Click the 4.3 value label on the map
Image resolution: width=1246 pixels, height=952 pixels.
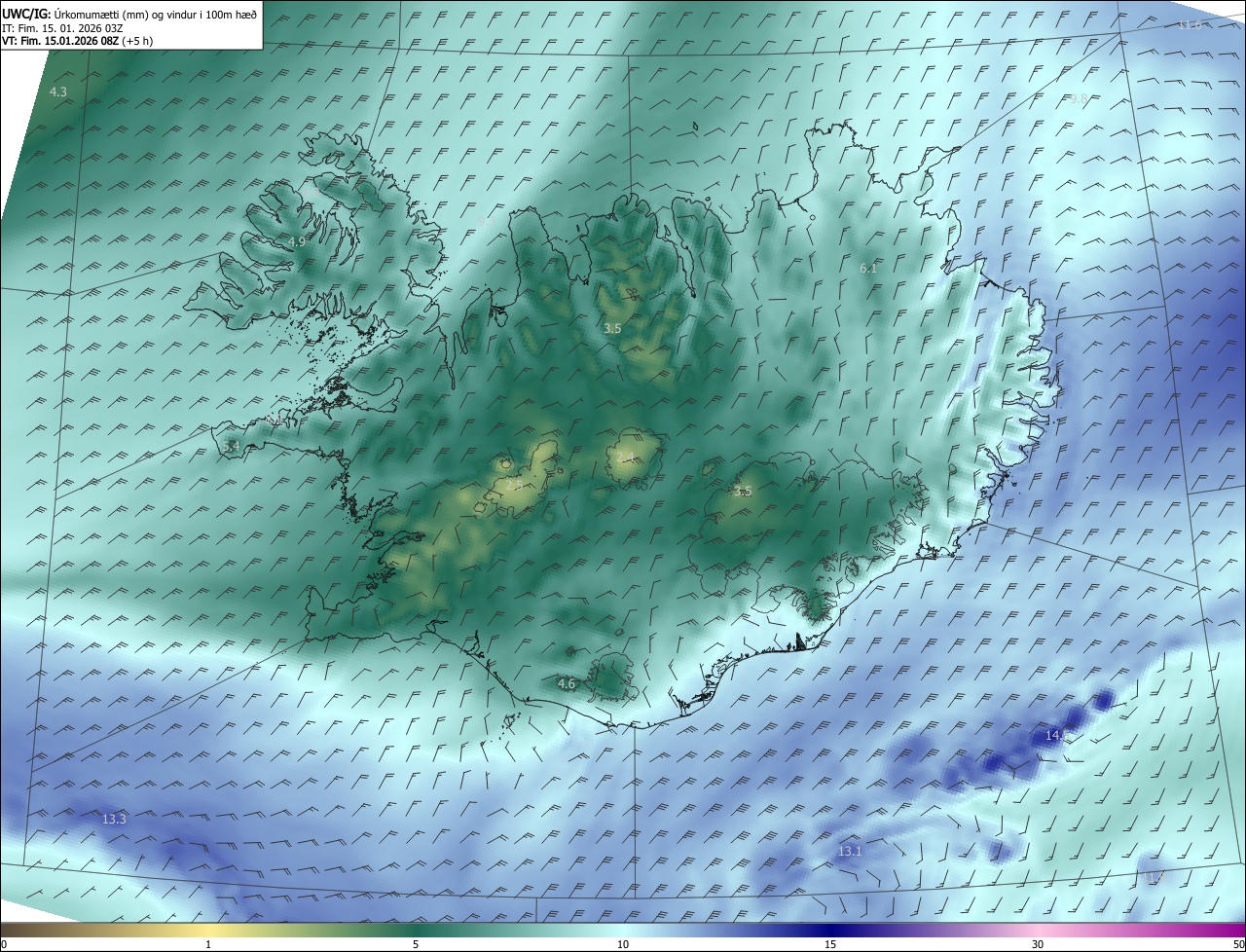pyautogui.click(x=58, y=92)
